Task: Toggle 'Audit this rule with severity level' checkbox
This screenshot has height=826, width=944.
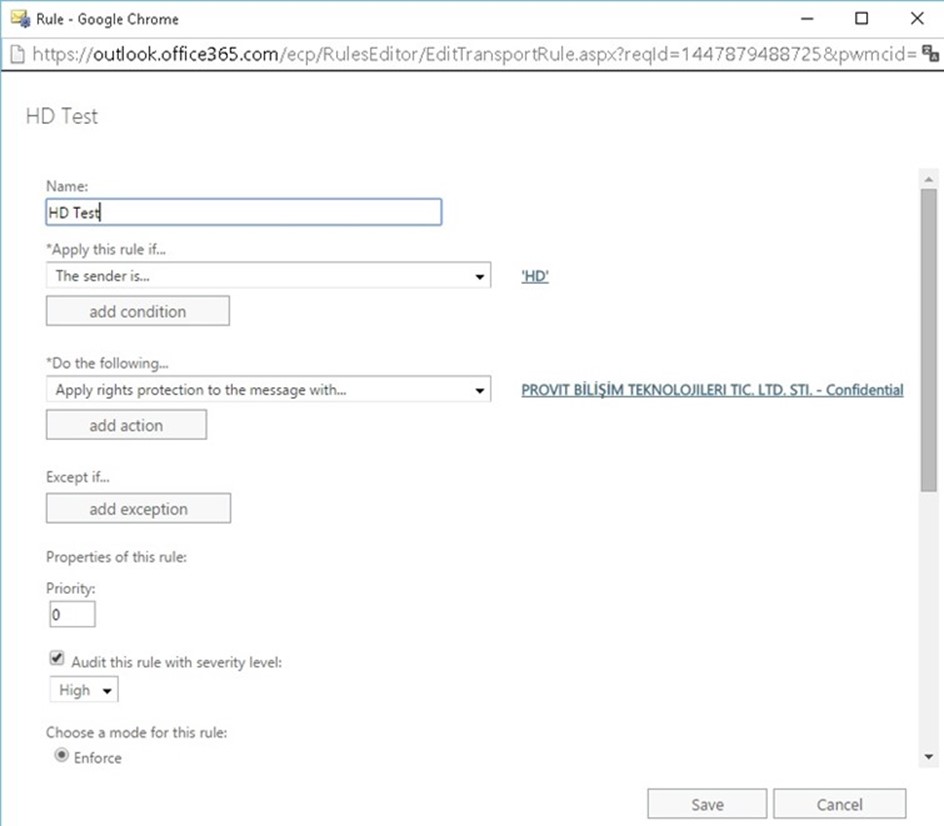Action: click(x=57, y=658)
